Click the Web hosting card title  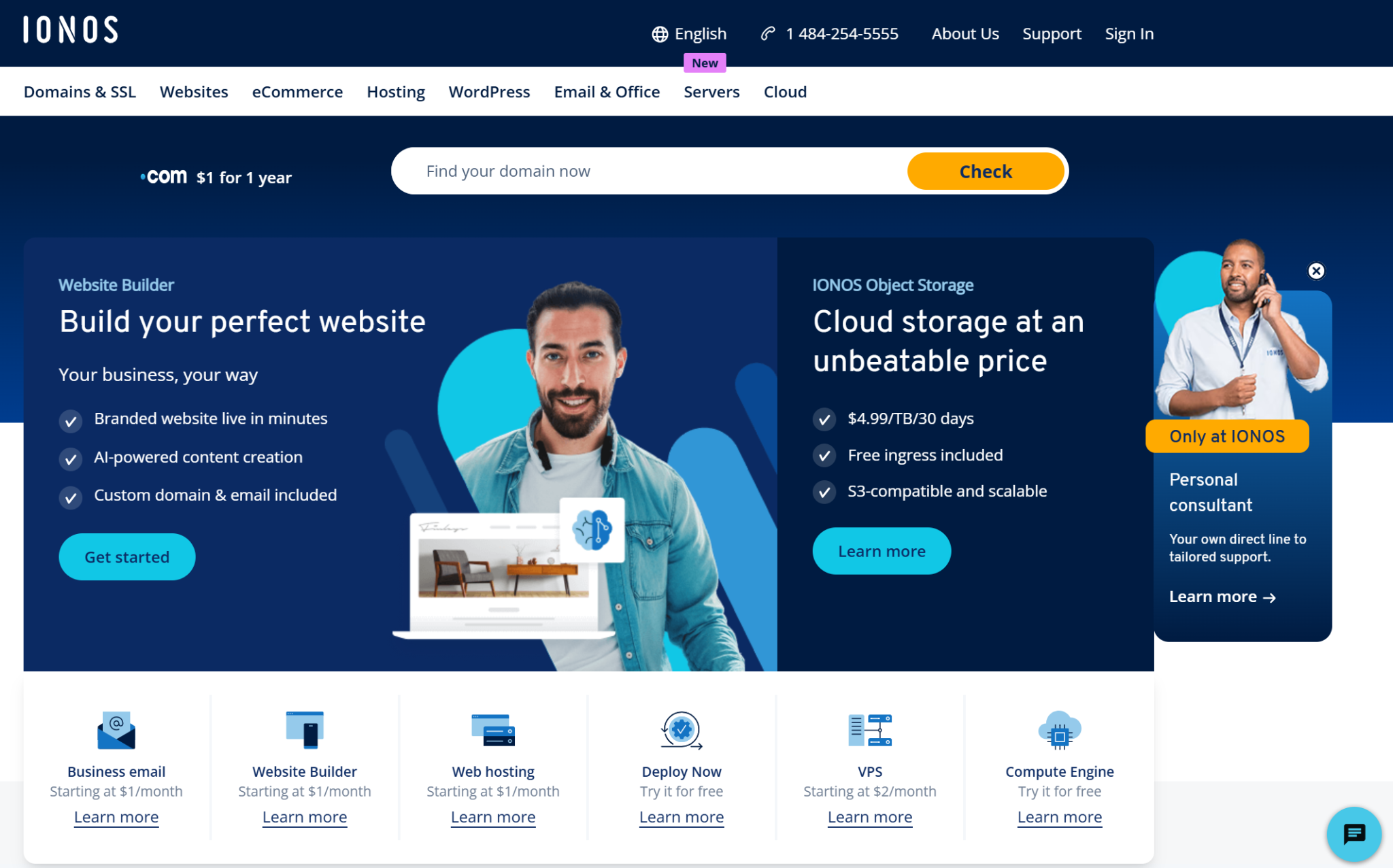coord(493,771)
